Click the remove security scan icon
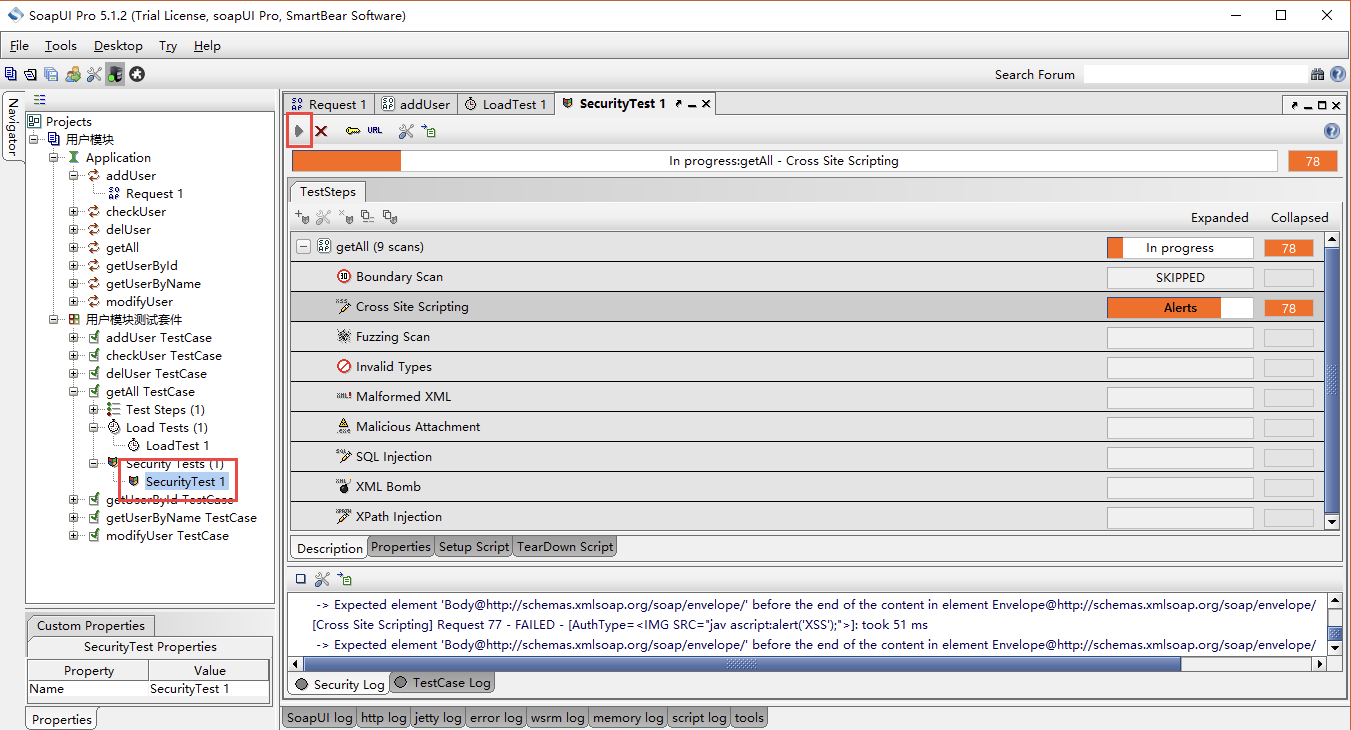1351x730 pixels. click(345, 216)
